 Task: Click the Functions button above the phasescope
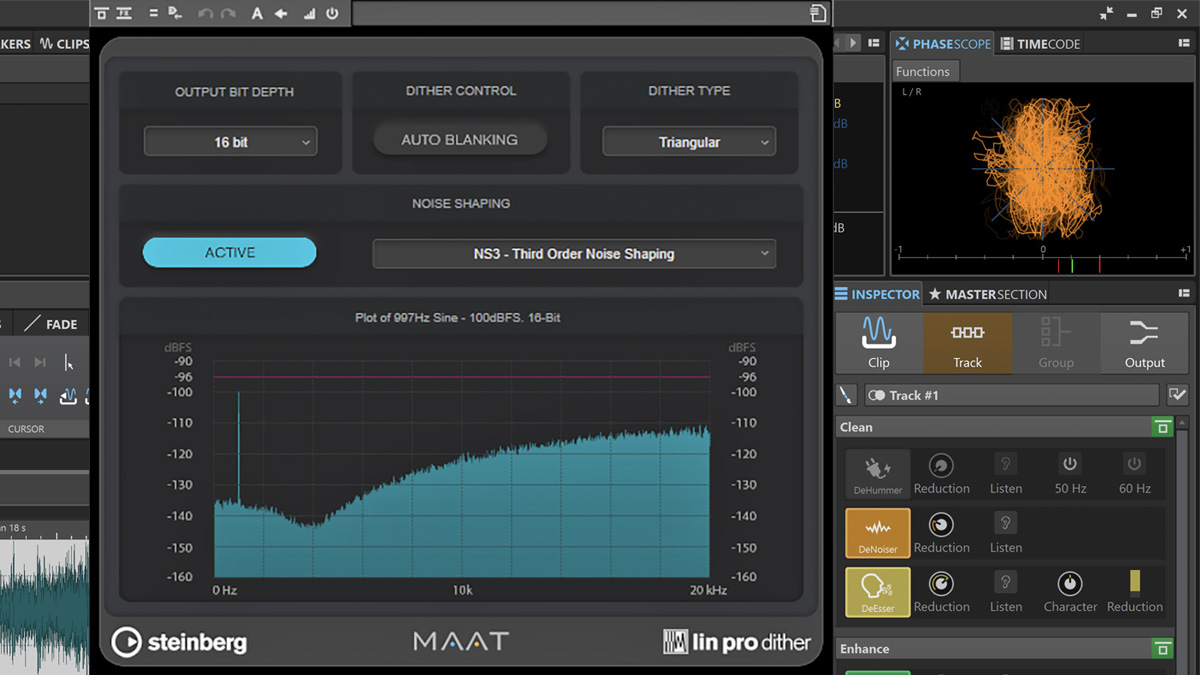click(924, 71)
